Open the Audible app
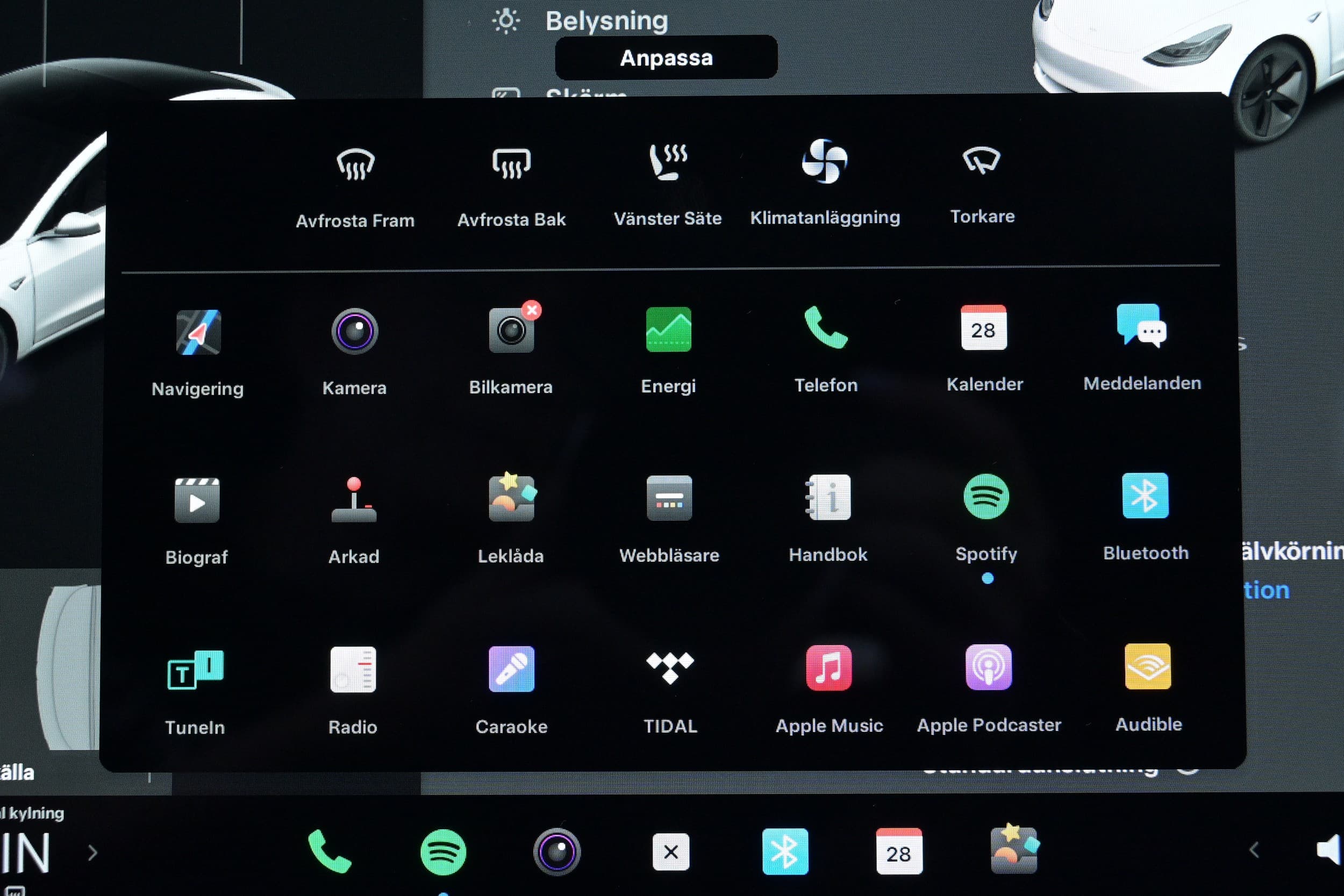Screen dimensions: 1344x896 (1147, 666)
